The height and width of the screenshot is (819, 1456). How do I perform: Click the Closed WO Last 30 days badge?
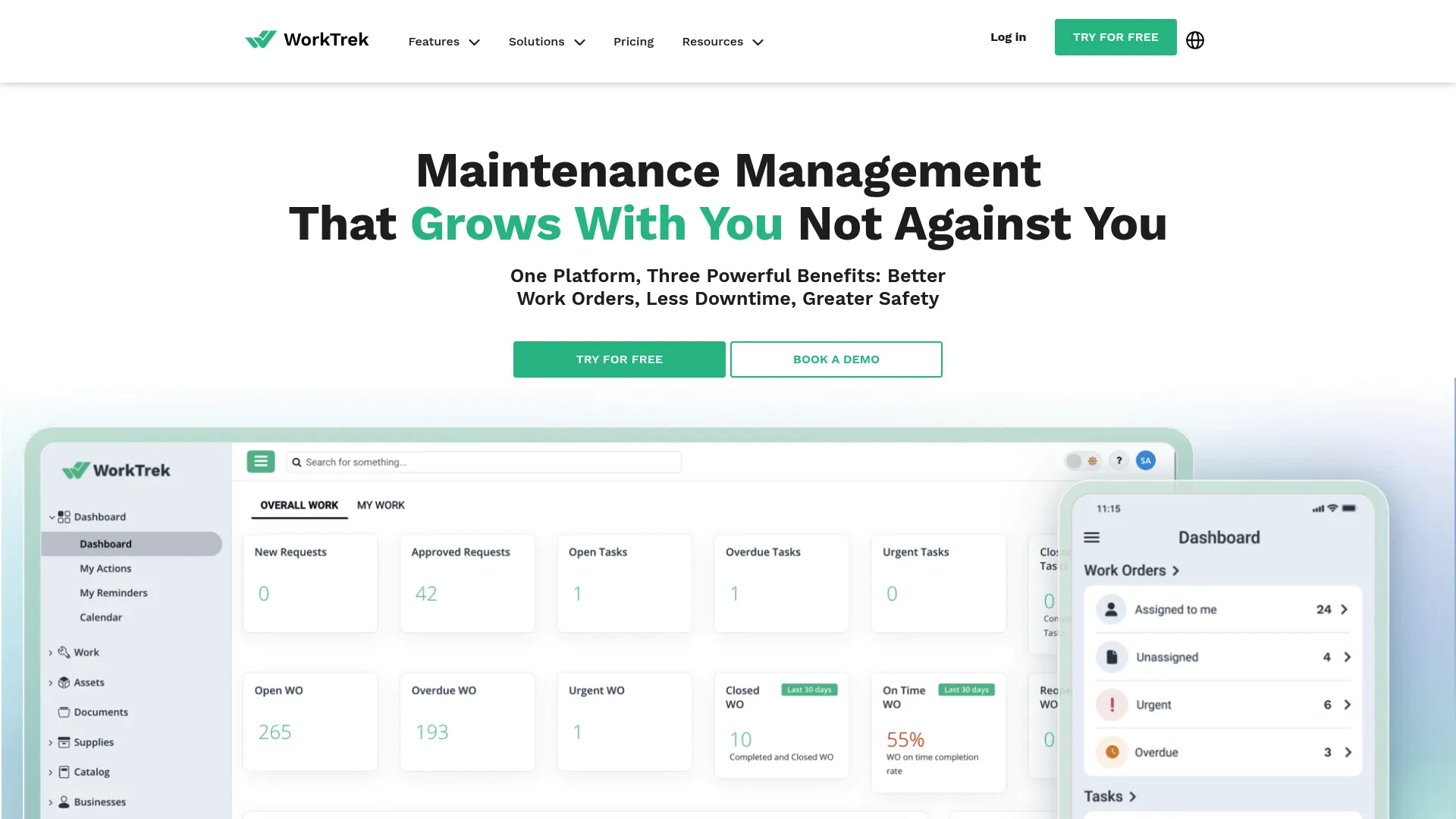click(809, 689)
